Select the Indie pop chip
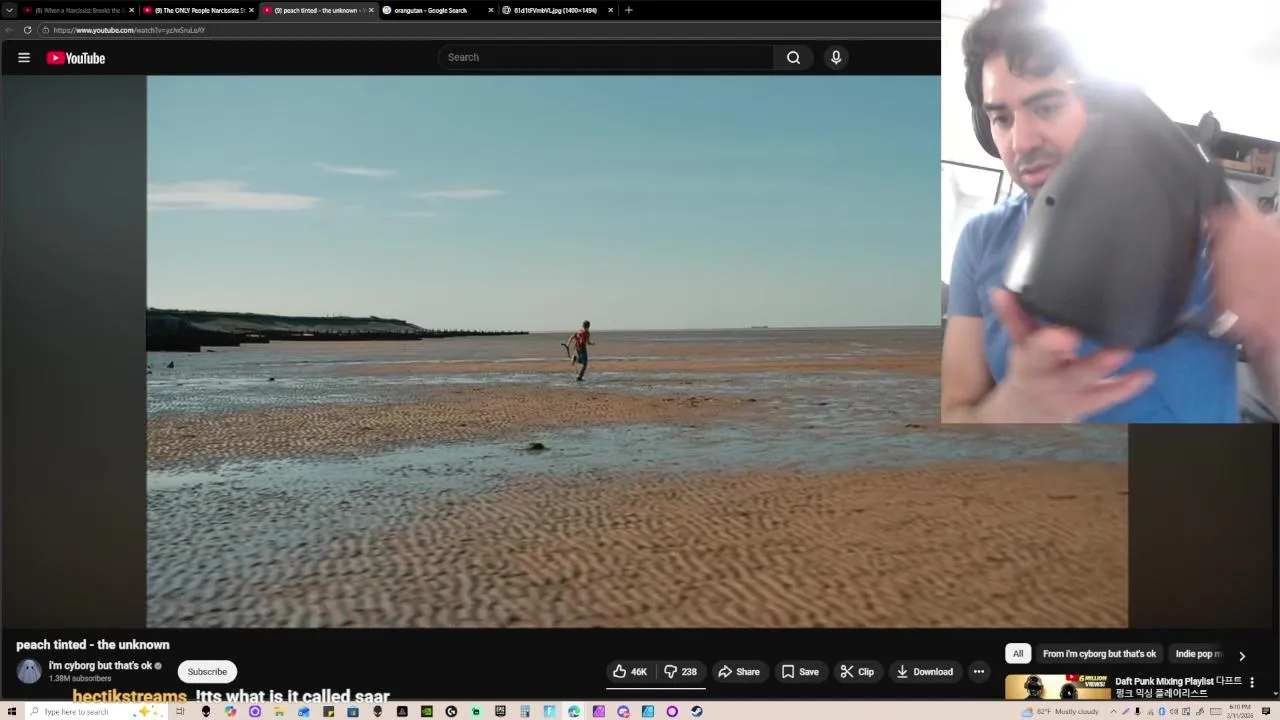 1198,654
